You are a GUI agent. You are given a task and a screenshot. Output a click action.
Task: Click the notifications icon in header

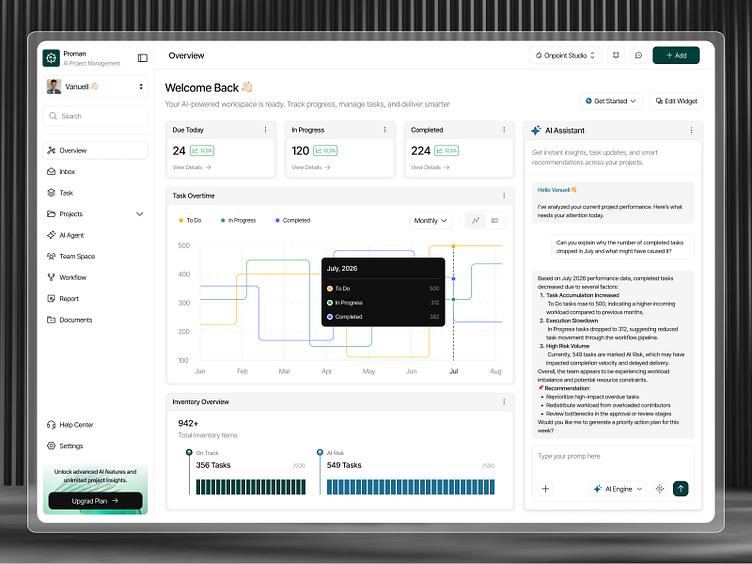coord(616,55)
